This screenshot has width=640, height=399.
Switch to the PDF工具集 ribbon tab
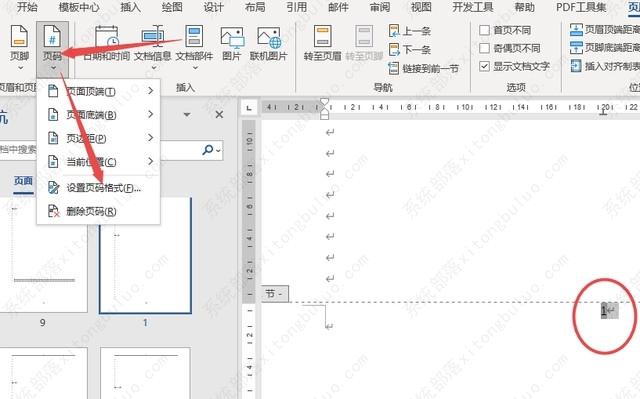[581, 7]
